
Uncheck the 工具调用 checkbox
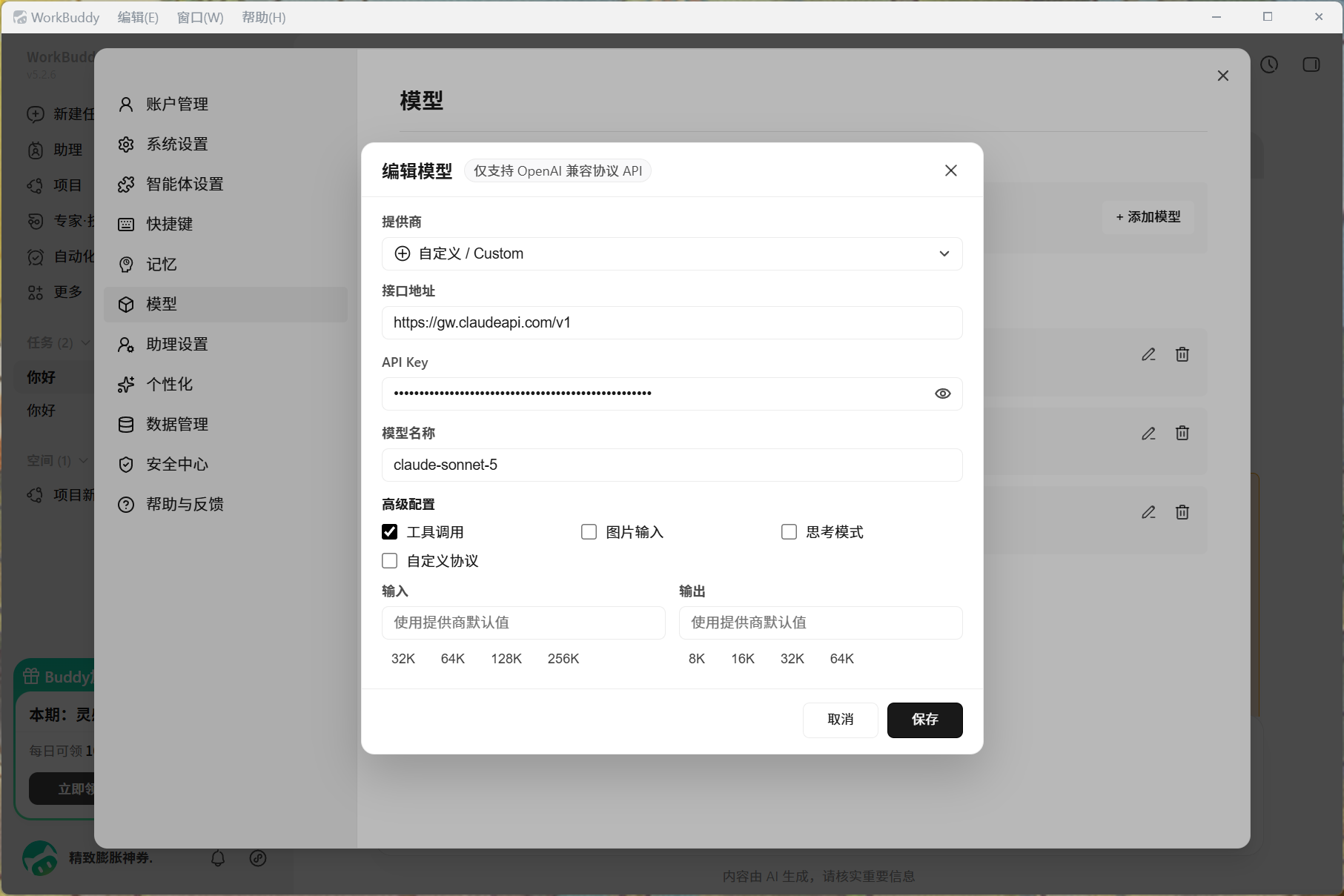click(390, 531)
